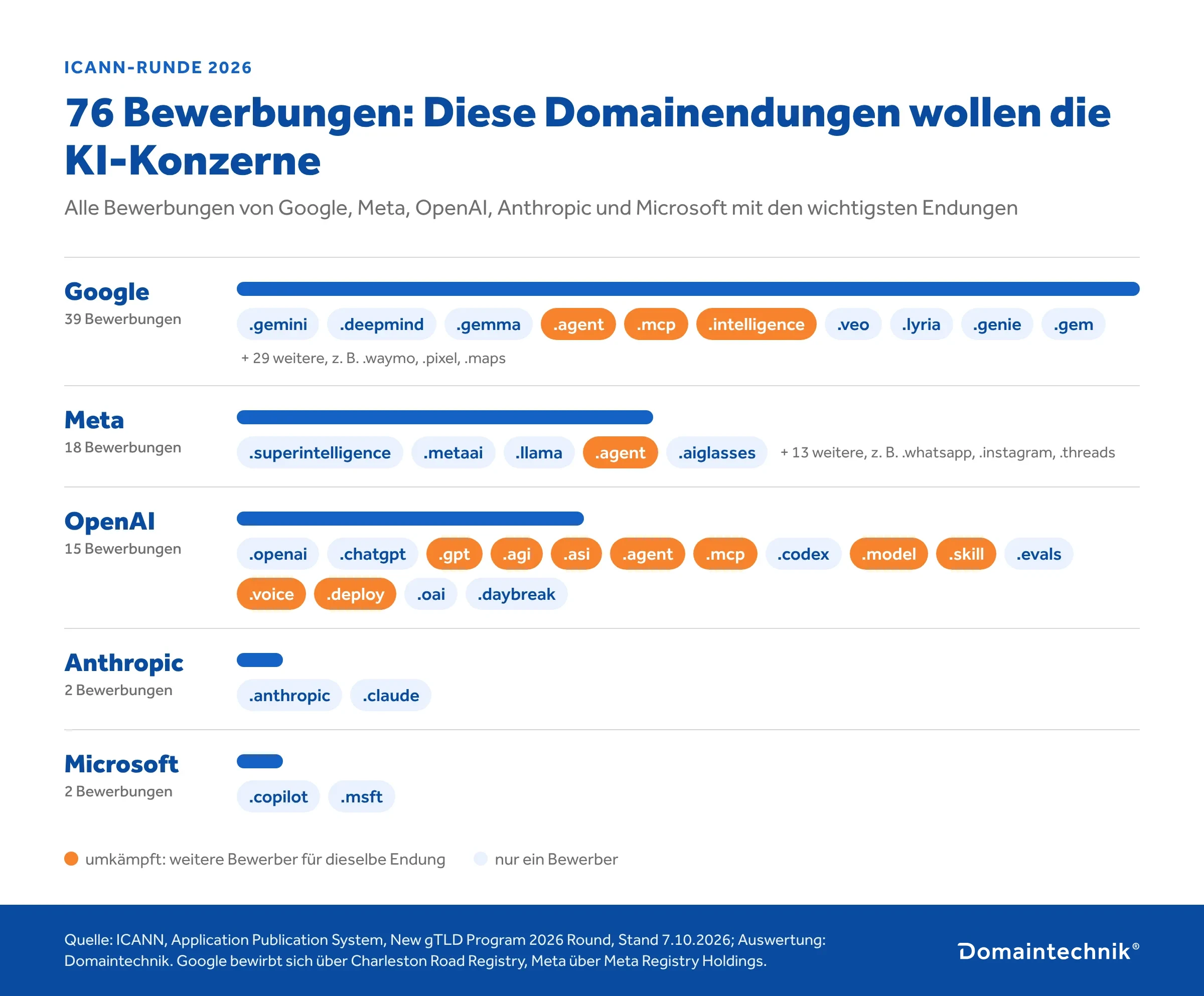Select the '.genie' pill

pyautogui.click(x=997, y=324)
